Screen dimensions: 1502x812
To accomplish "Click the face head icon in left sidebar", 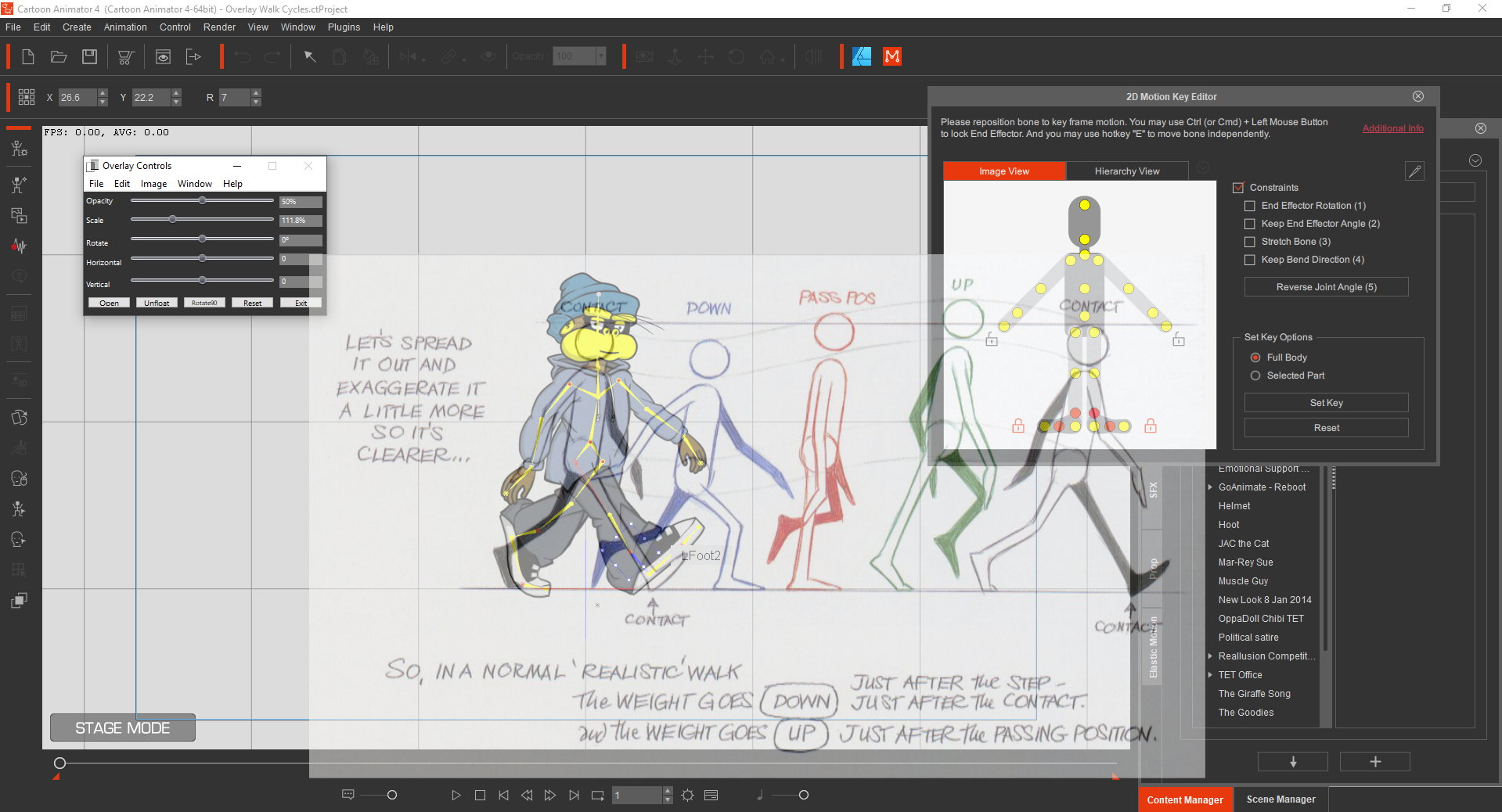I will [20, 478].
